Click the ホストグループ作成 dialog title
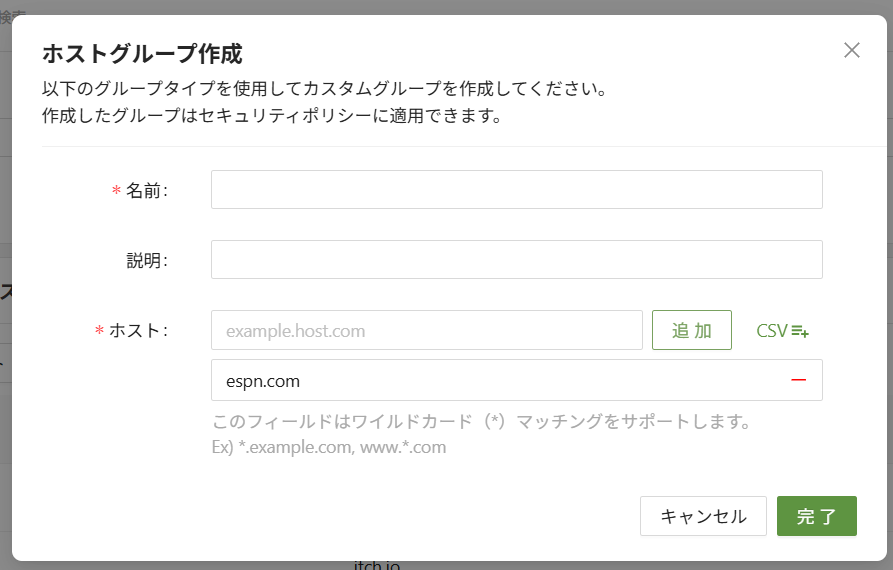The height and width of the screenshot is (570, 893). click(142, 53)
